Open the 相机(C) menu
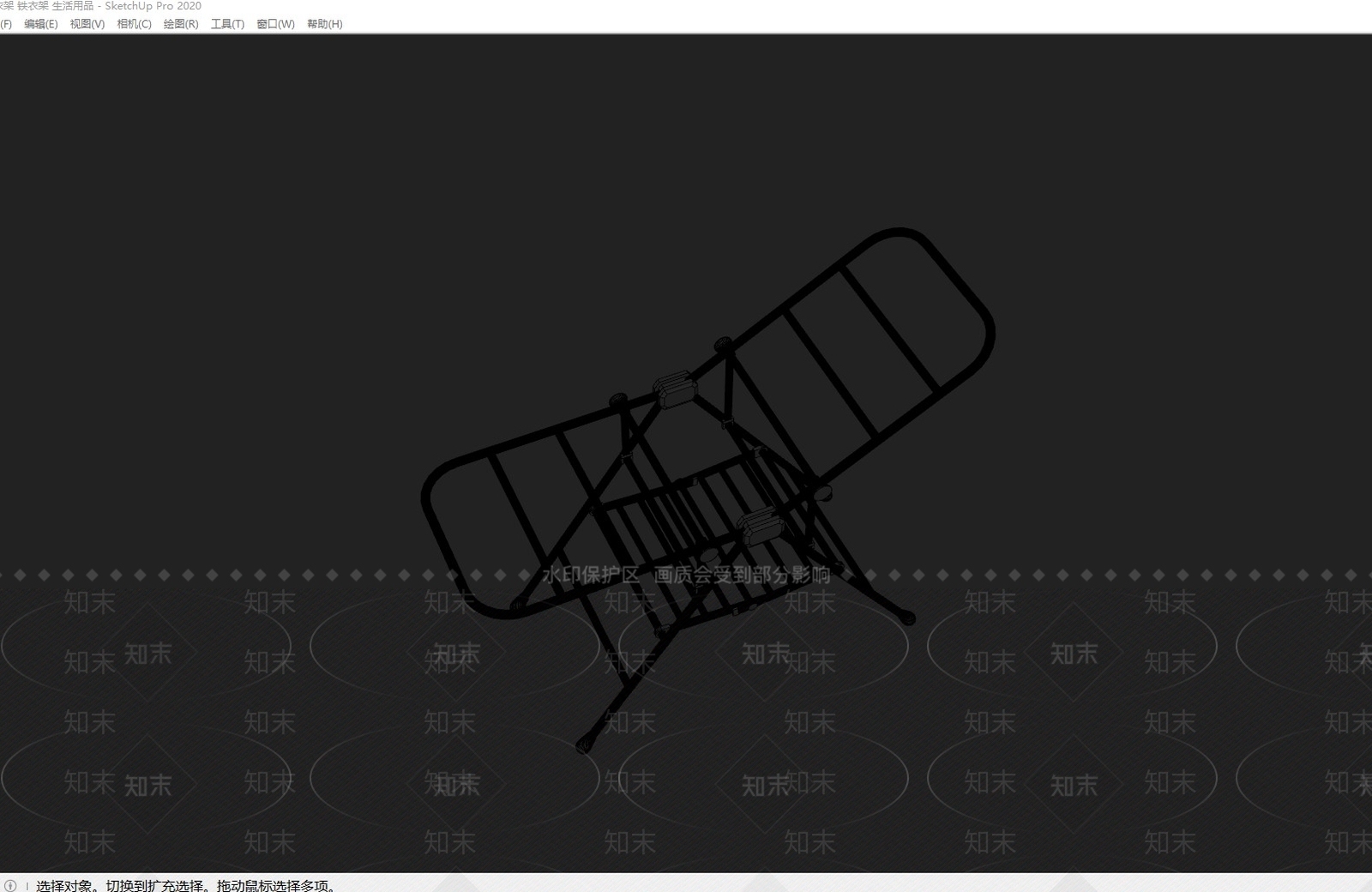 (134, 24)
